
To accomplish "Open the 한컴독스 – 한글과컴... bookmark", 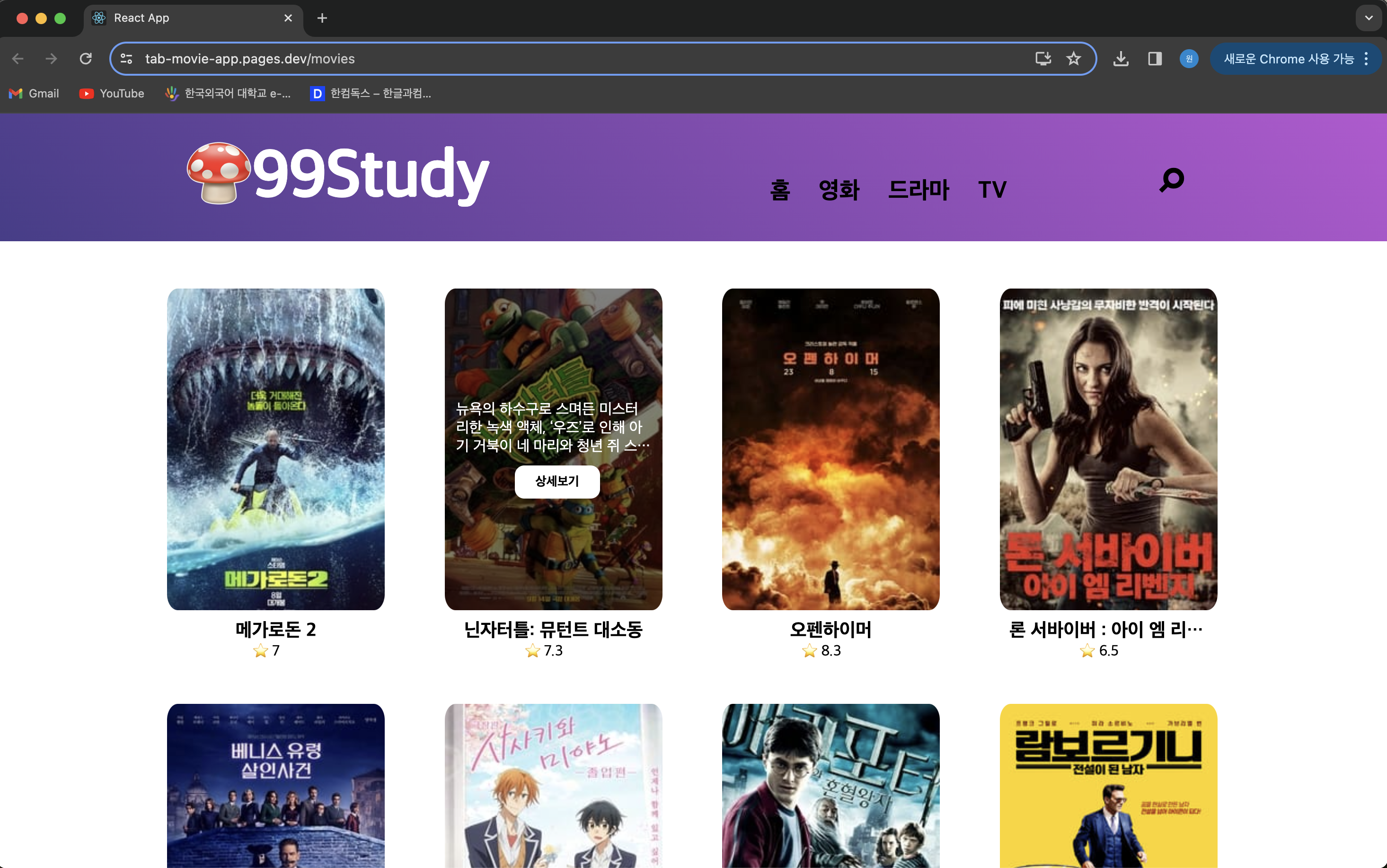I will coord(371,94).
